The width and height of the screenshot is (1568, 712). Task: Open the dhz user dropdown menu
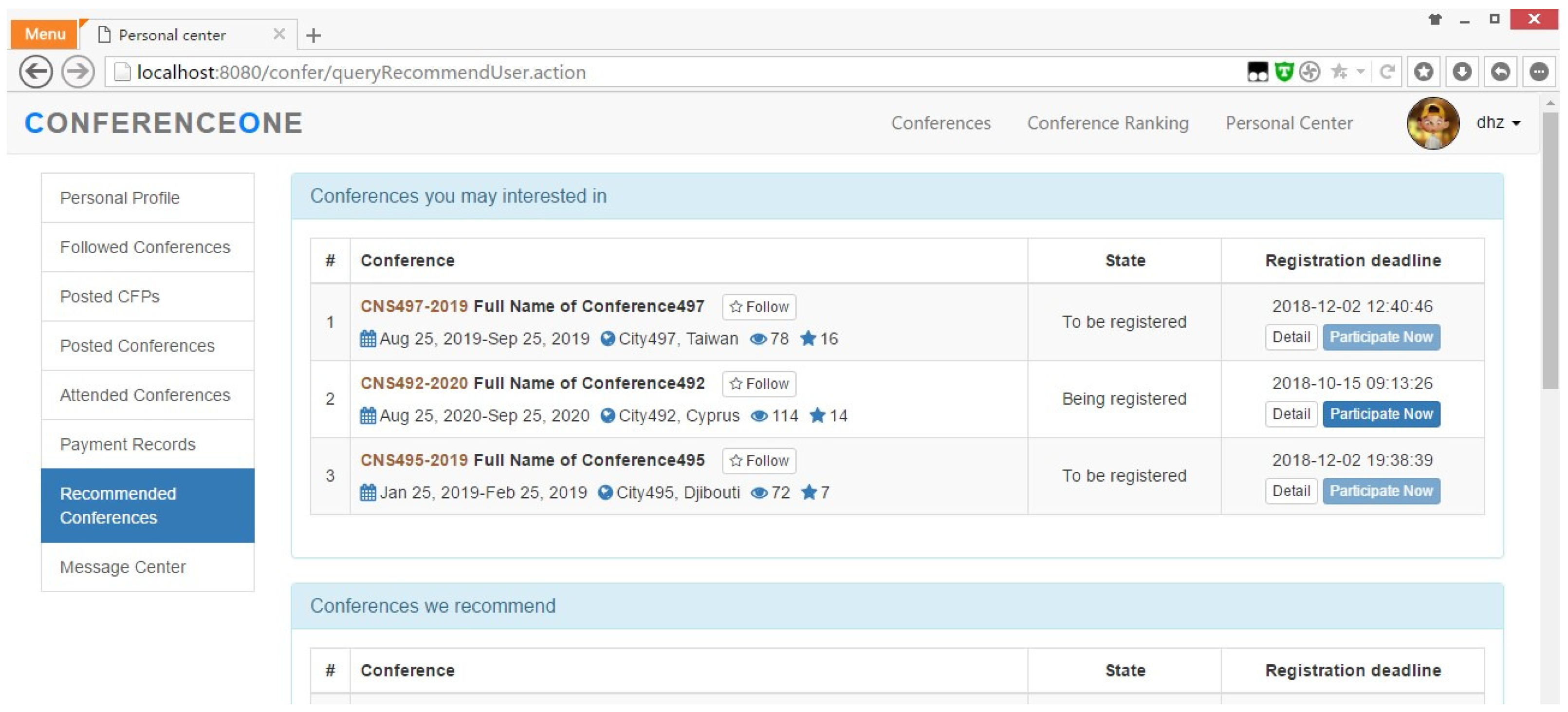(1498, 122)
